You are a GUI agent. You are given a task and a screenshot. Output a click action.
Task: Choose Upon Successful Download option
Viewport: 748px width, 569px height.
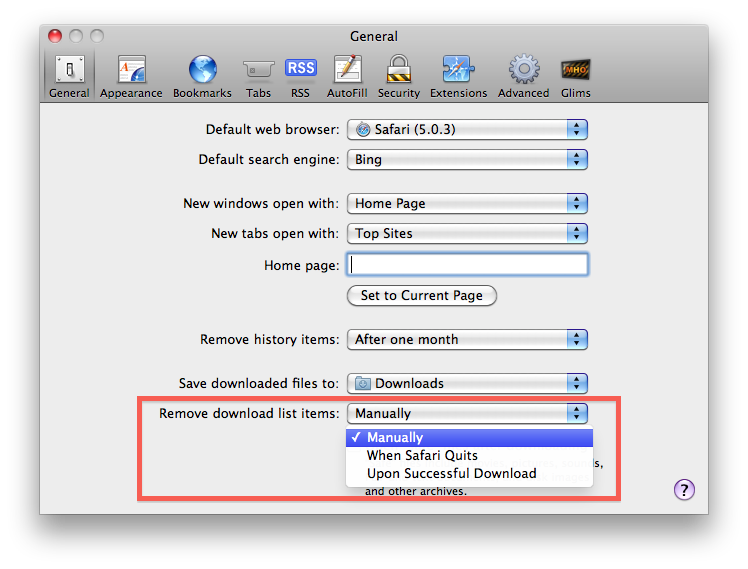point(469,474)
